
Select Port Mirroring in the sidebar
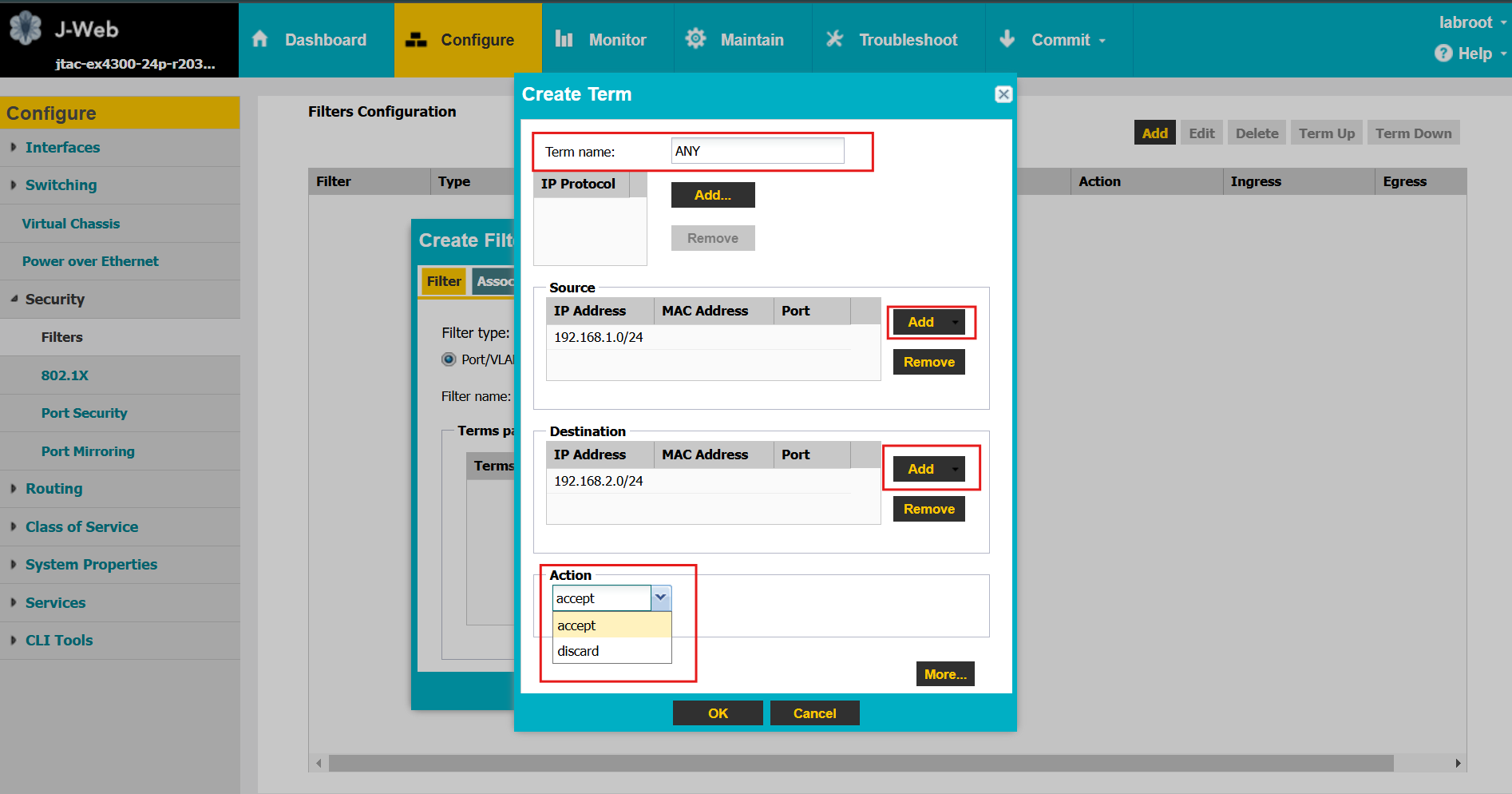point(88,451)
